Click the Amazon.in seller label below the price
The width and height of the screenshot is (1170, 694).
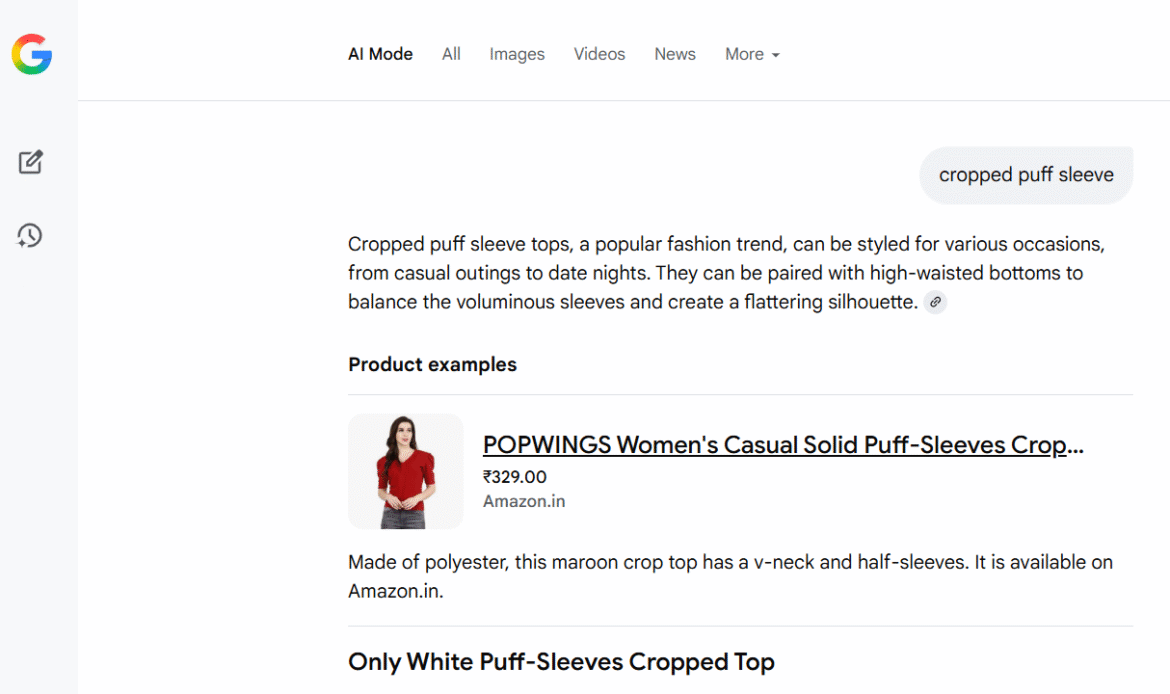tap(524, 501)
